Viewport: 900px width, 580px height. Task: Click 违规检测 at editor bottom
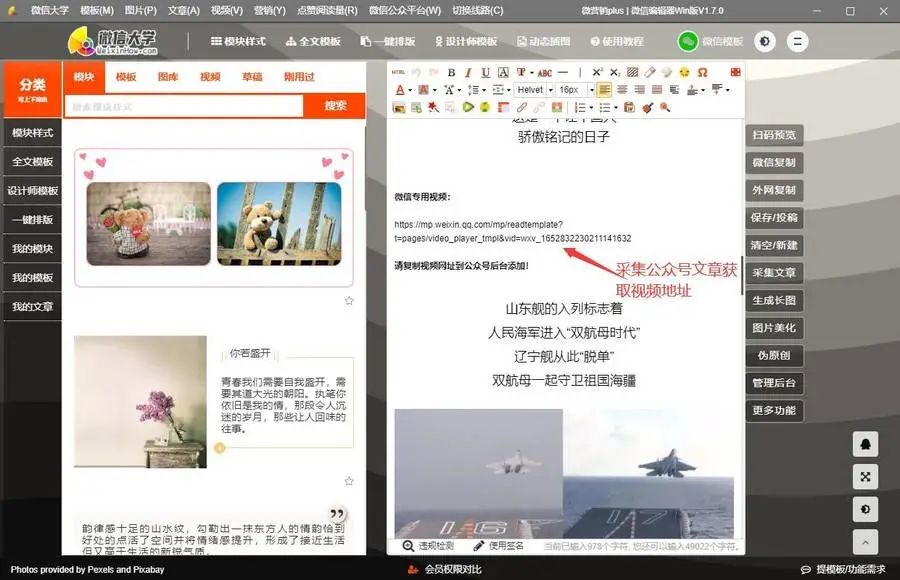429,546
